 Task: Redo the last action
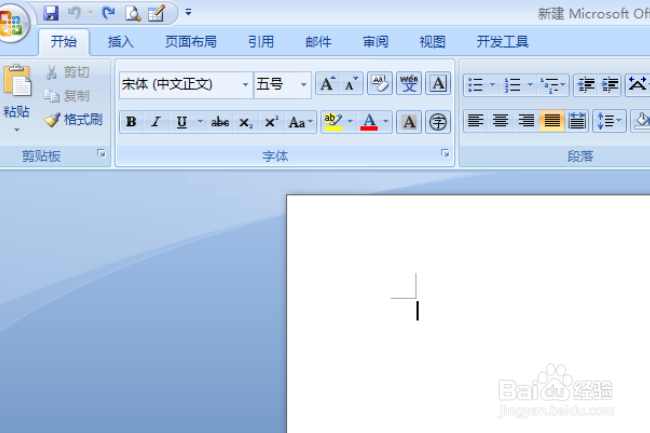(108, 13)
